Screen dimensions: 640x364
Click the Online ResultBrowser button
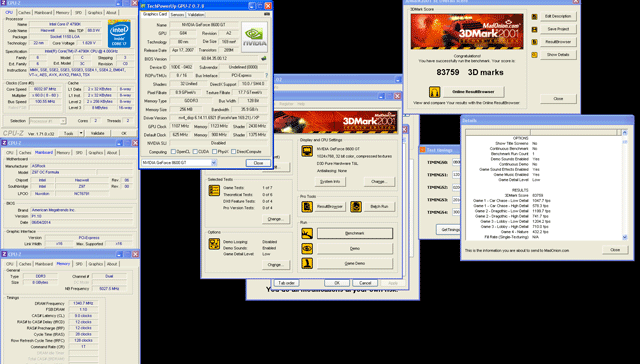point(473,92)
